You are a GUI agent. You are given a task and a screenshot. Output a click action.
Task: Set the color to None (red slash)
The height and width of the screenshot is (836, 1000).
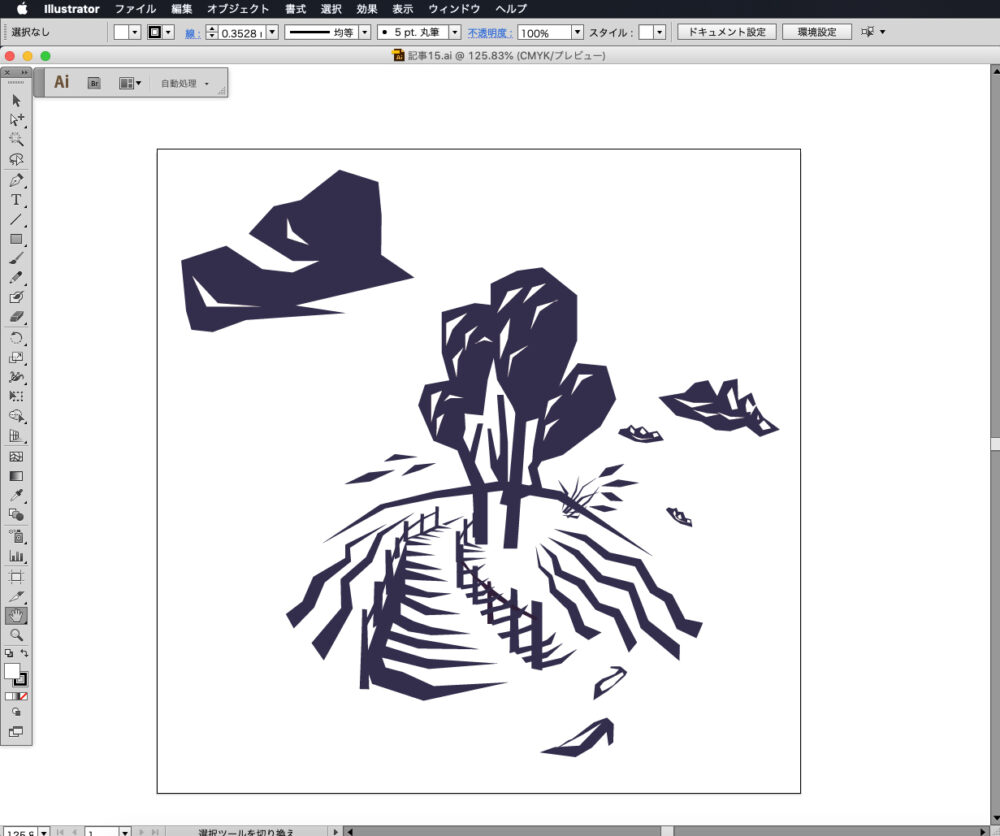tap(23, 695)
